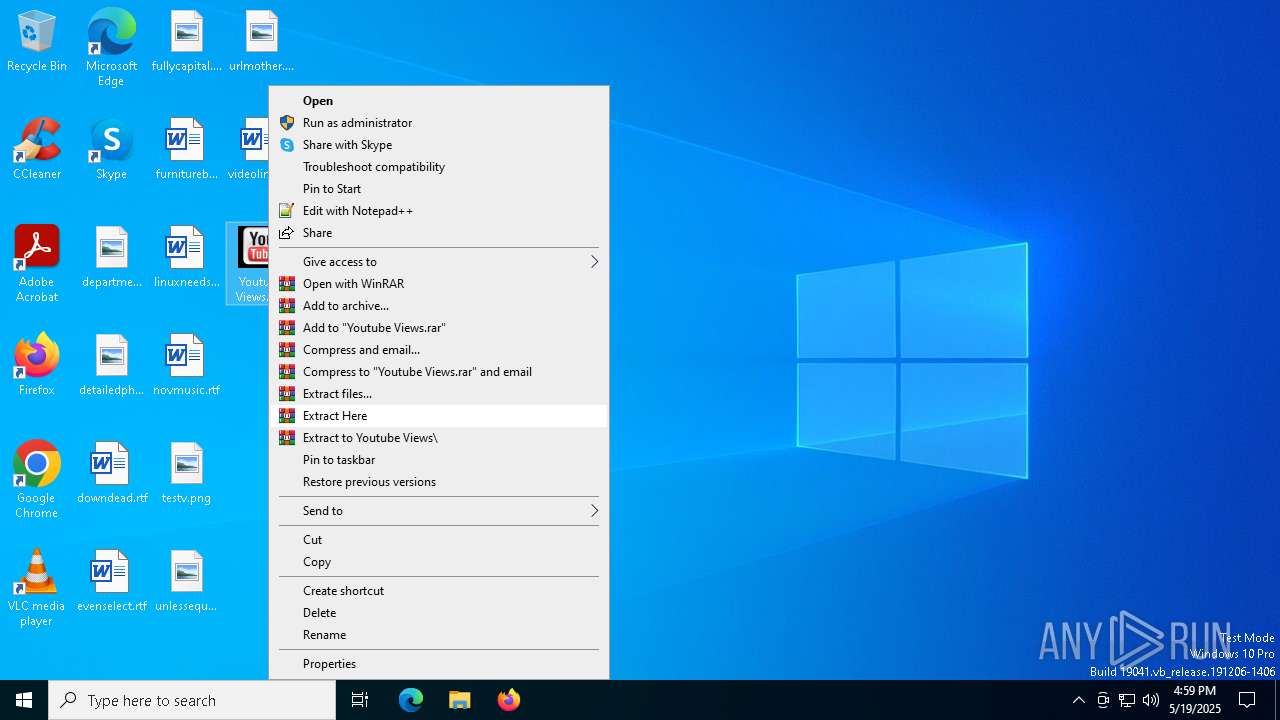This screenshot has width=1280, height=720.
Task: Choose Share with Skype
Action: point(439,145)
